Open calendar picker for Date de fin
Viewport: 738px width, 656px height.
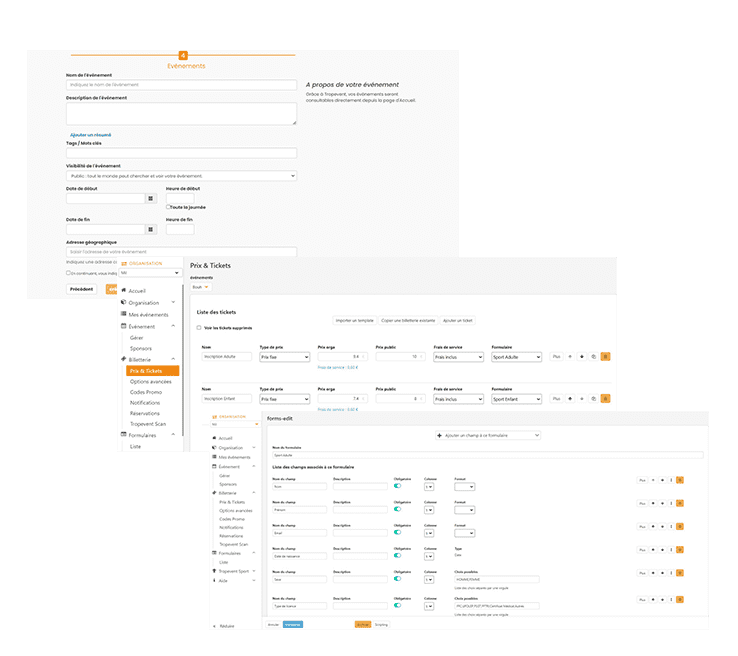(151, 230)
